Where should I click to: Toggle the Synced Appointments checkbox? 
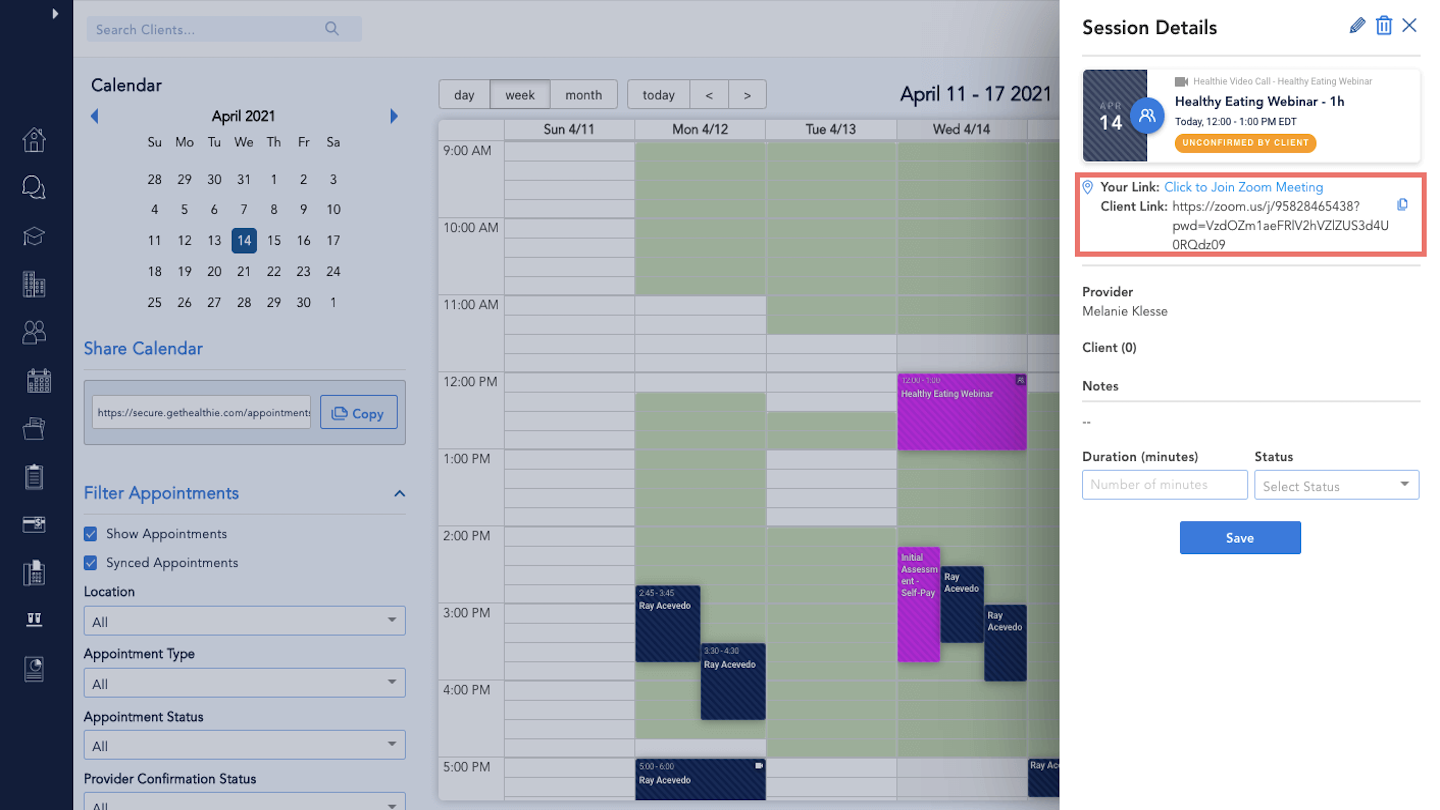point(91,563)
